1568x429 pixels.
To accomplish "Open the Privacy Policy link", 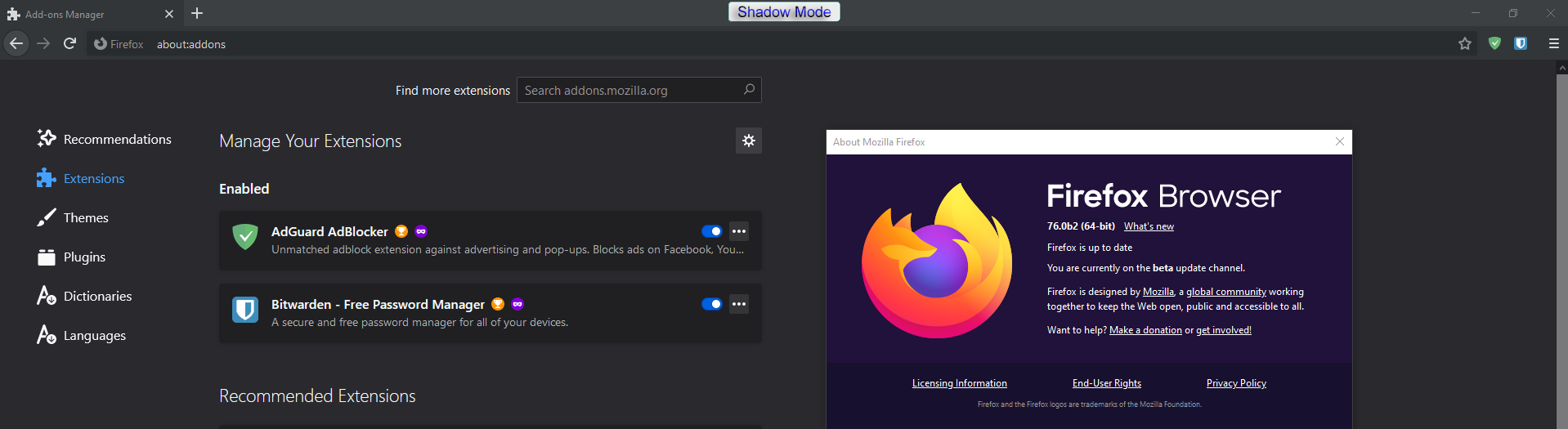I will point(1236,383).
